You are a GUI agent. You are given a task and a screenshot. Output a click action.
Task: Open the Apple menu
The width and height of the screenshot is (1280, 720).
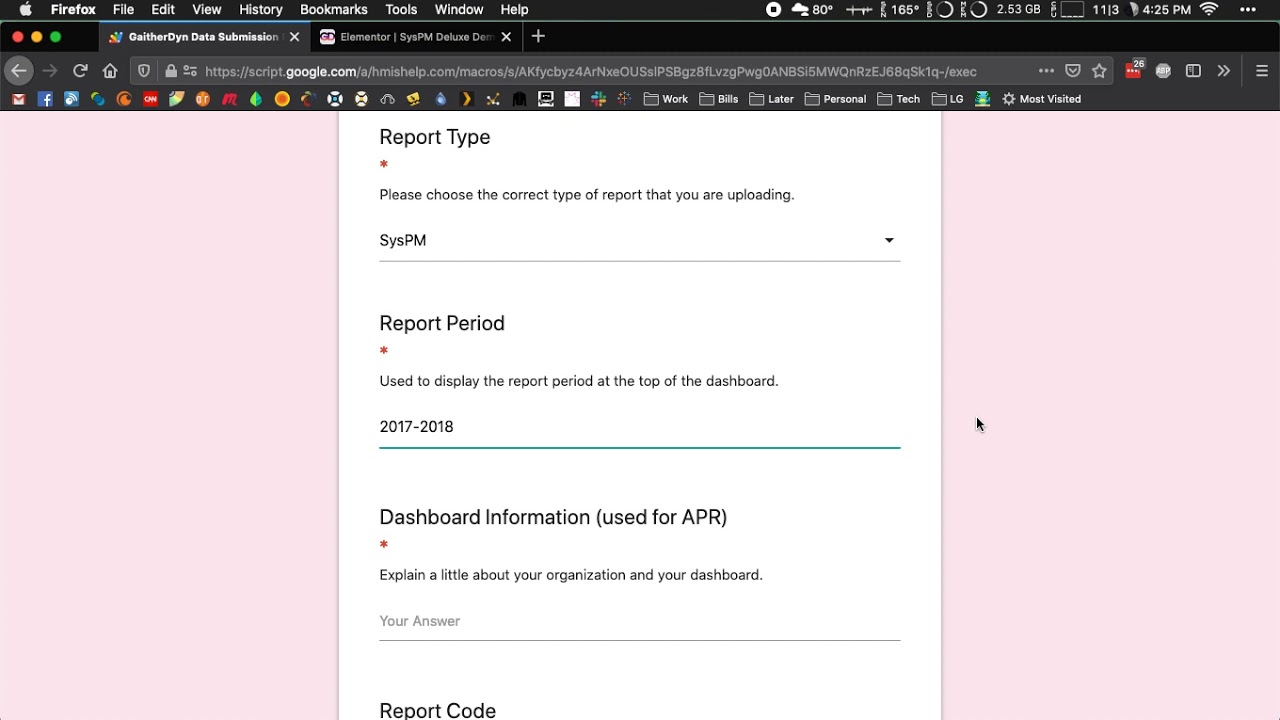[26, 9]
